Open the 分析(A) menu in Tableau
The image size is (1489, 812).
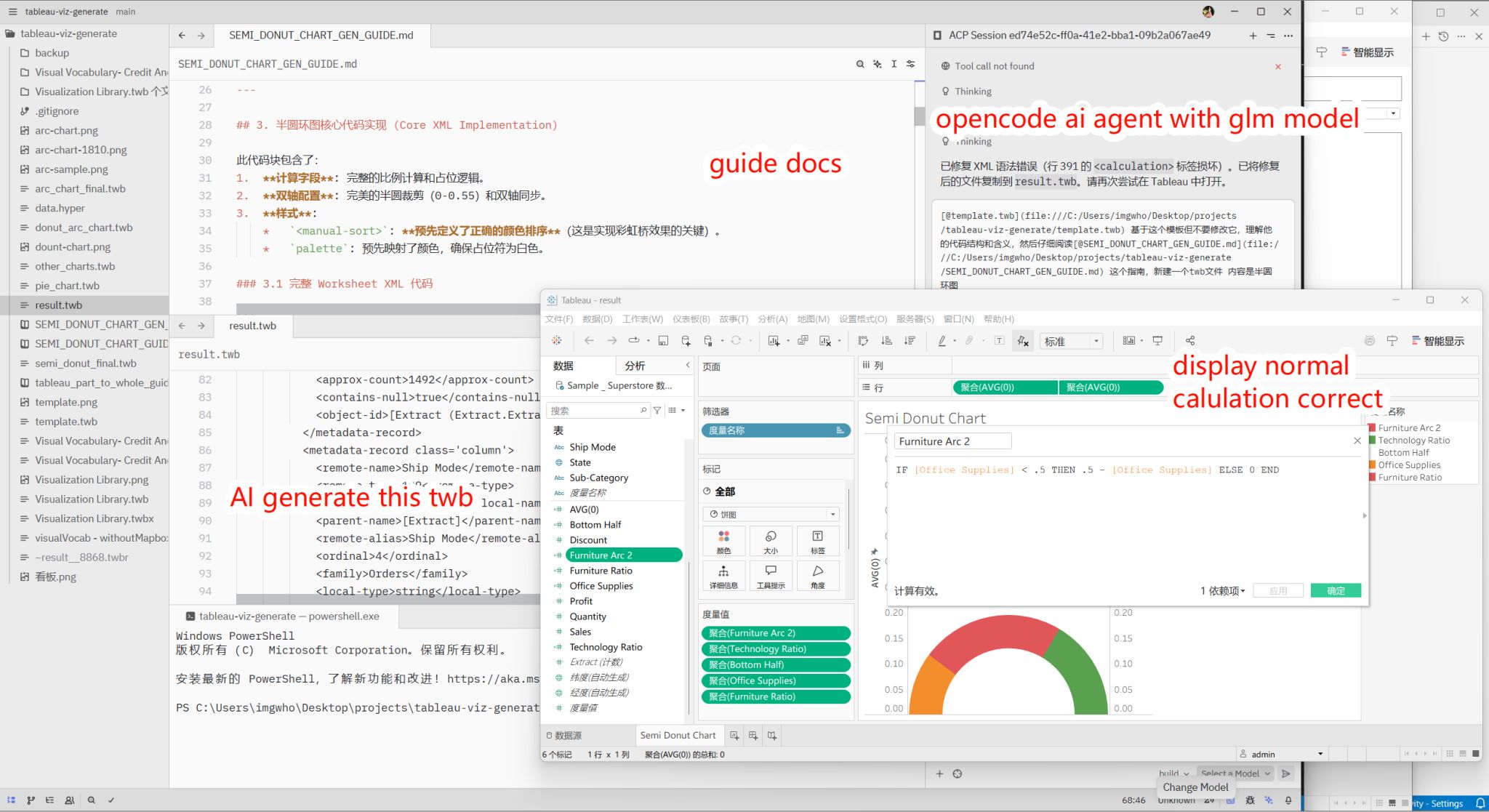click(x=772, y=319)
